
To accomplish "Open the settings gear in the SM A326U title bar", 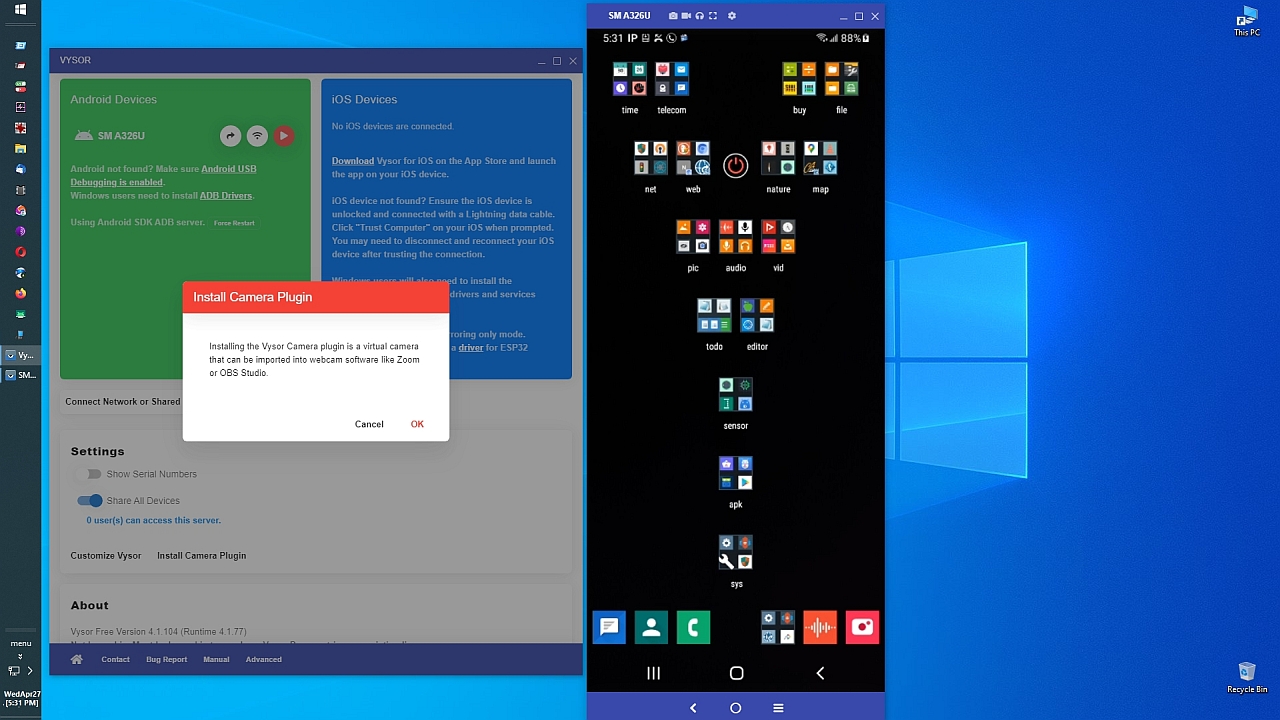I will coord(732,16).
